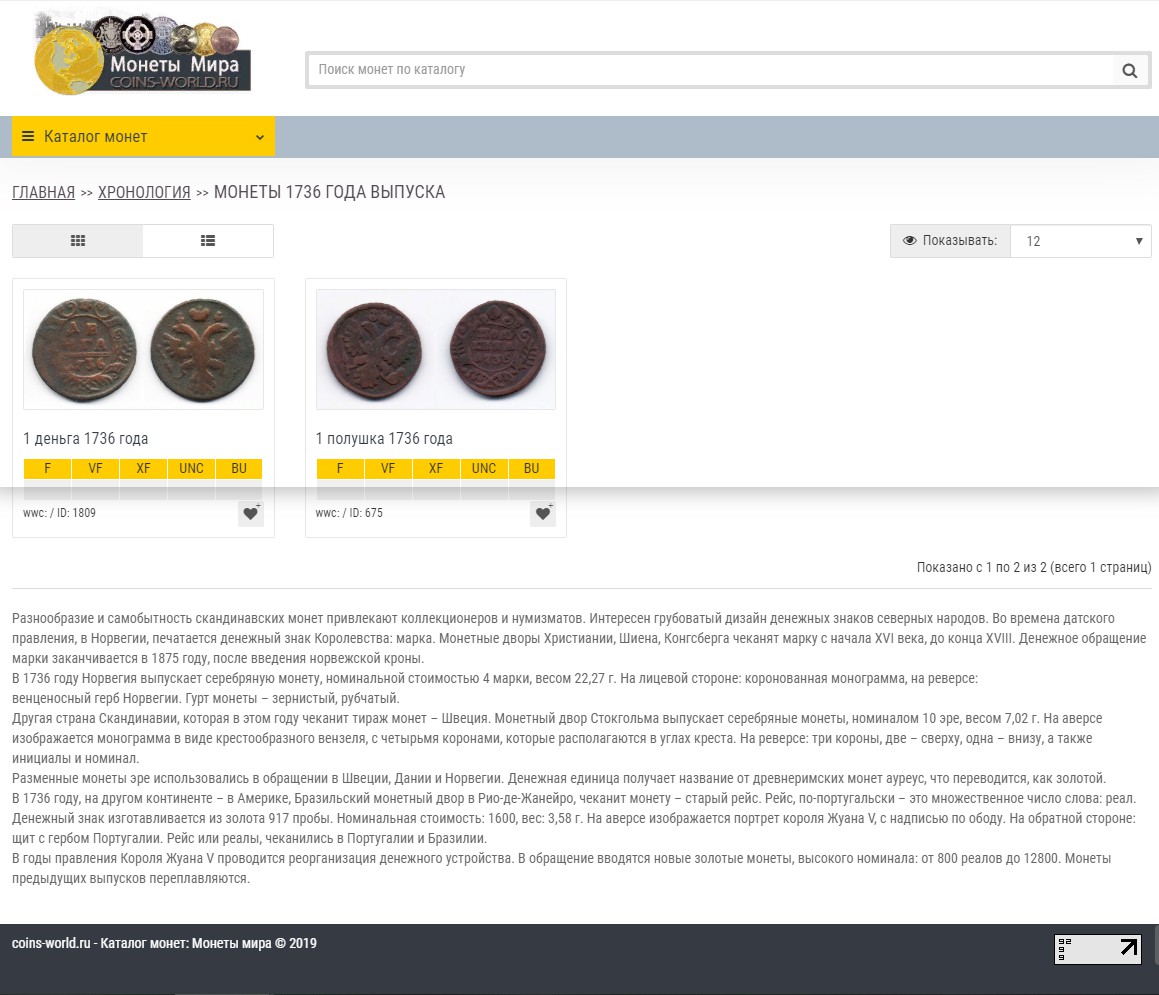Select XF grade on 1 полушка card
Viewport: 1159px width, 995px height.
(x=436, y=469)
